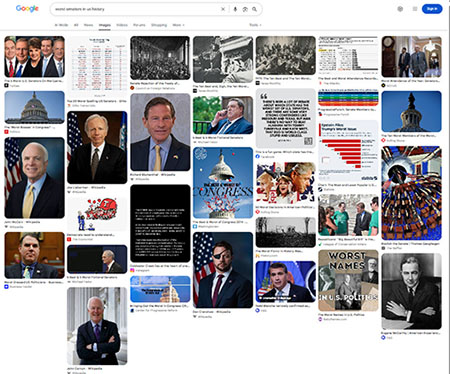Screen dimensions: 450x374
Task: Open John Cornyn arms-crossed portrait
Action: click(97, 326)
